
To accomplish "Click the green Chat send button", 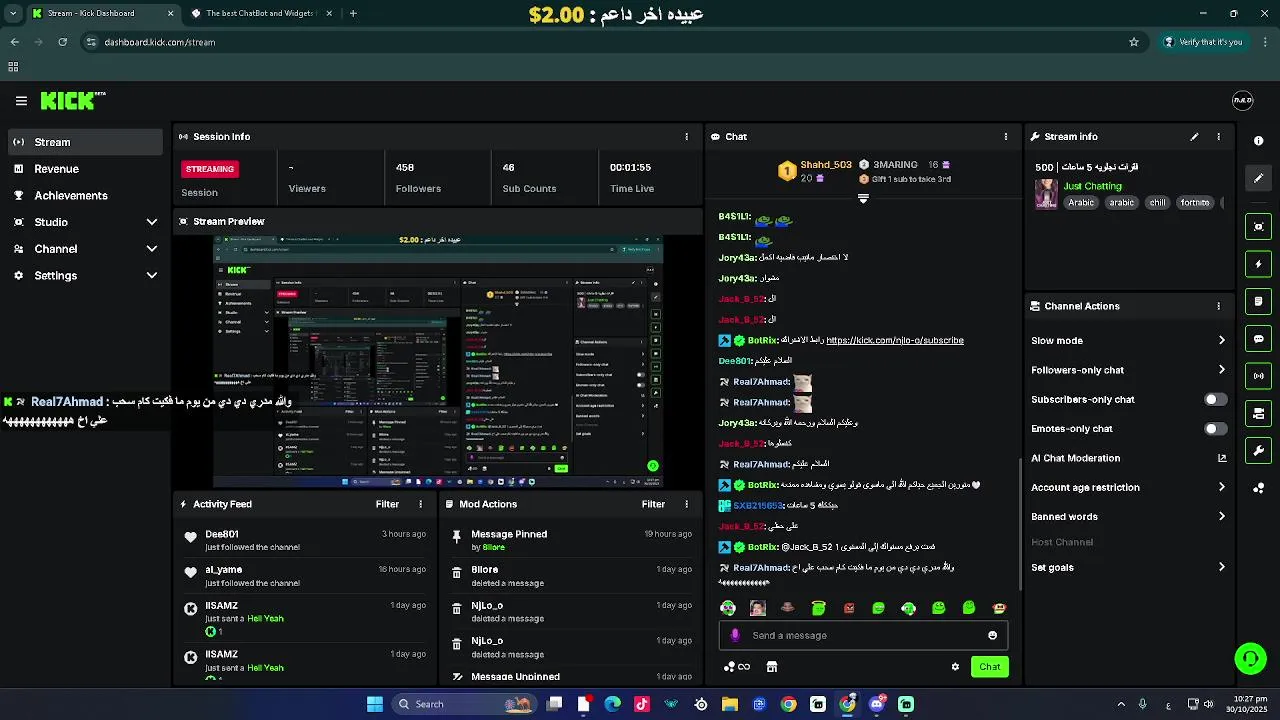I will click(x=989, y=667).
